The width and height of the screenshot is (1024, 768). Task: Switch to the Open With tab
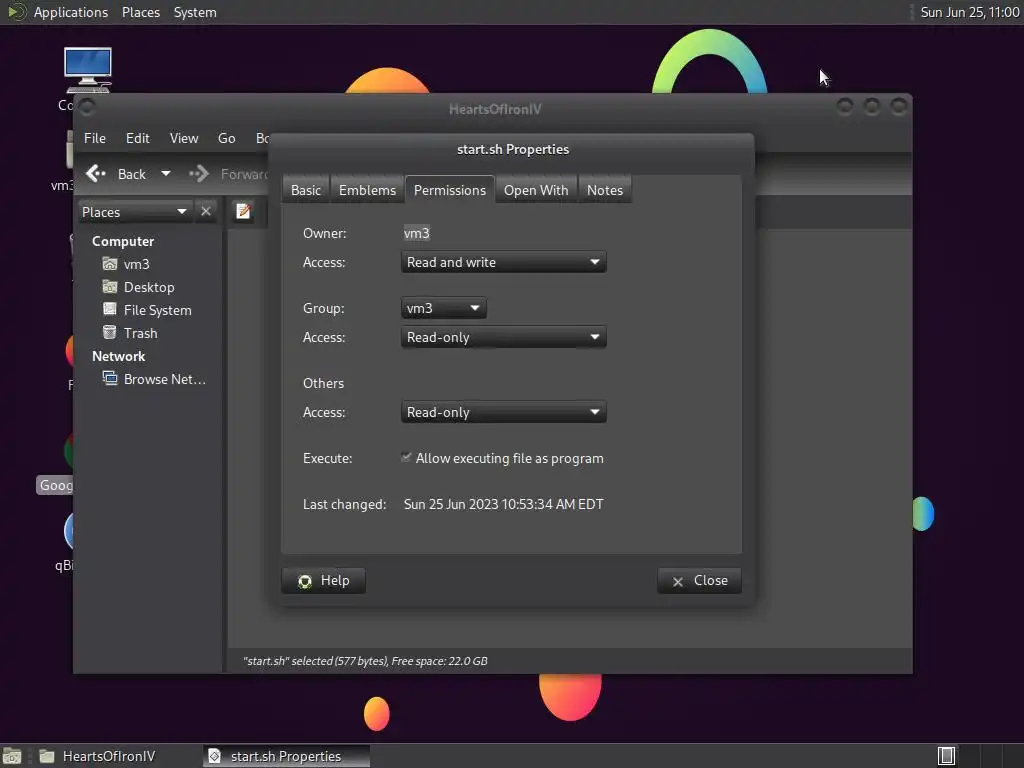(536, 190)
